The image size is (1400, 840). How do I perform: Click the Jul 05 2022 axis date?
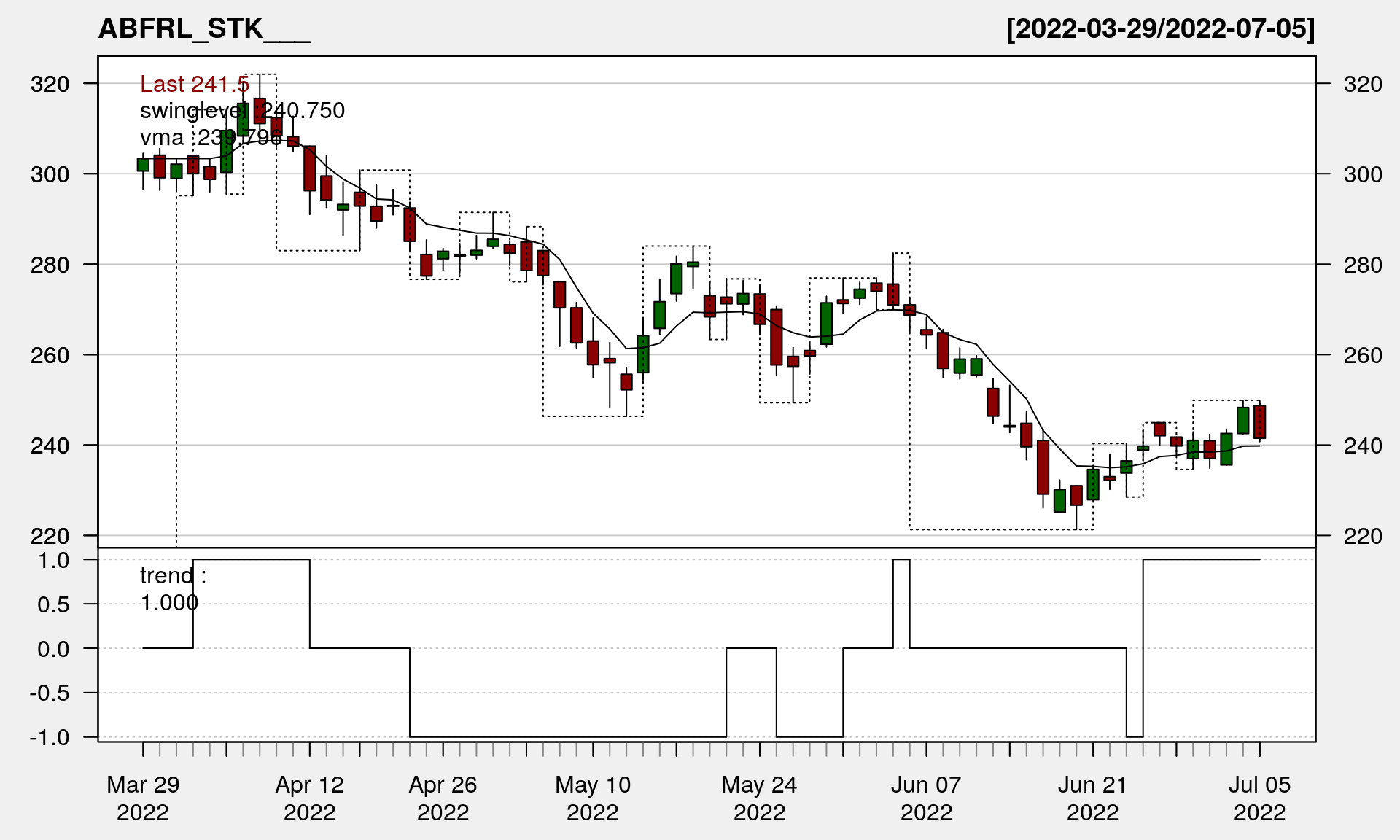(1259, 798)
